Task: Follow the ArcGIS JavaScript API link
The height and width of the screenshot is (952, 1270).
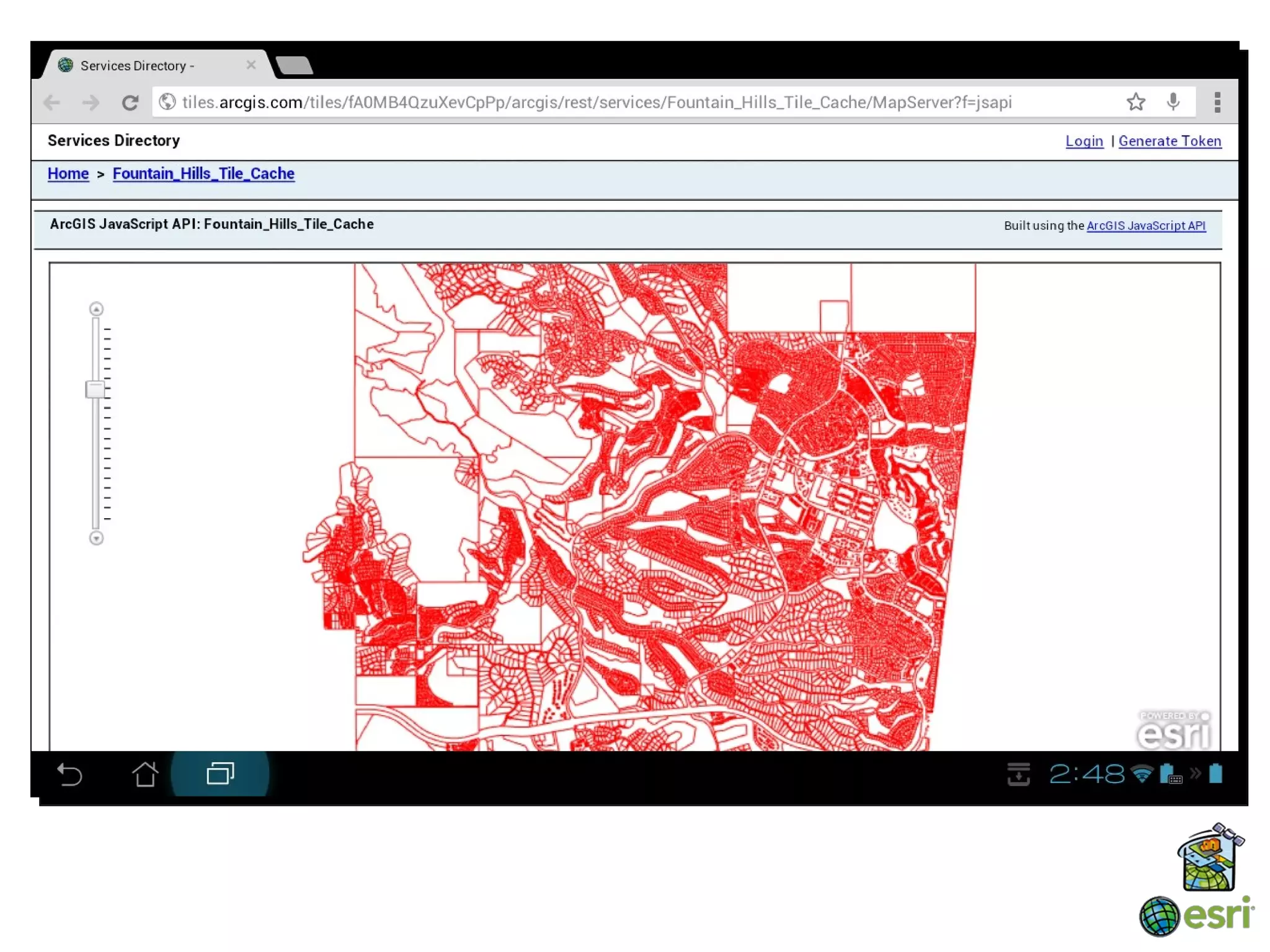Action: 1146,226
